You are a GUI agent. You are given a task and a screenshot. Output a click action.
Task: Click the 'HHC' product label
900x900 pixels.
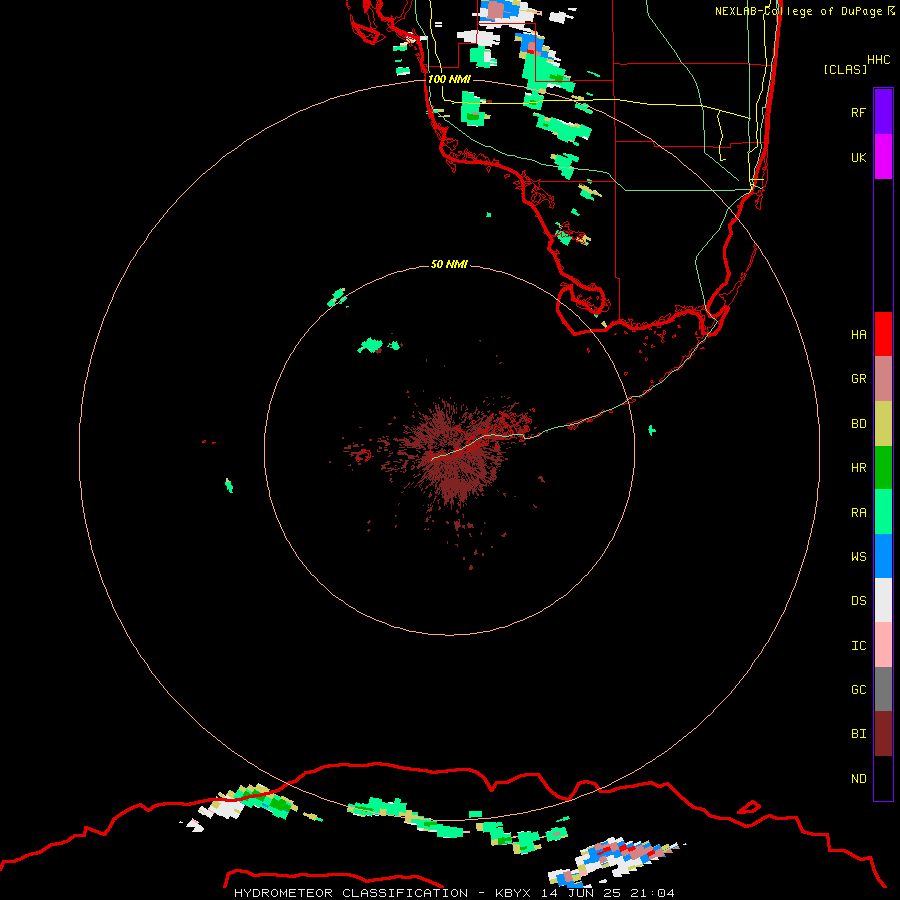879,60
